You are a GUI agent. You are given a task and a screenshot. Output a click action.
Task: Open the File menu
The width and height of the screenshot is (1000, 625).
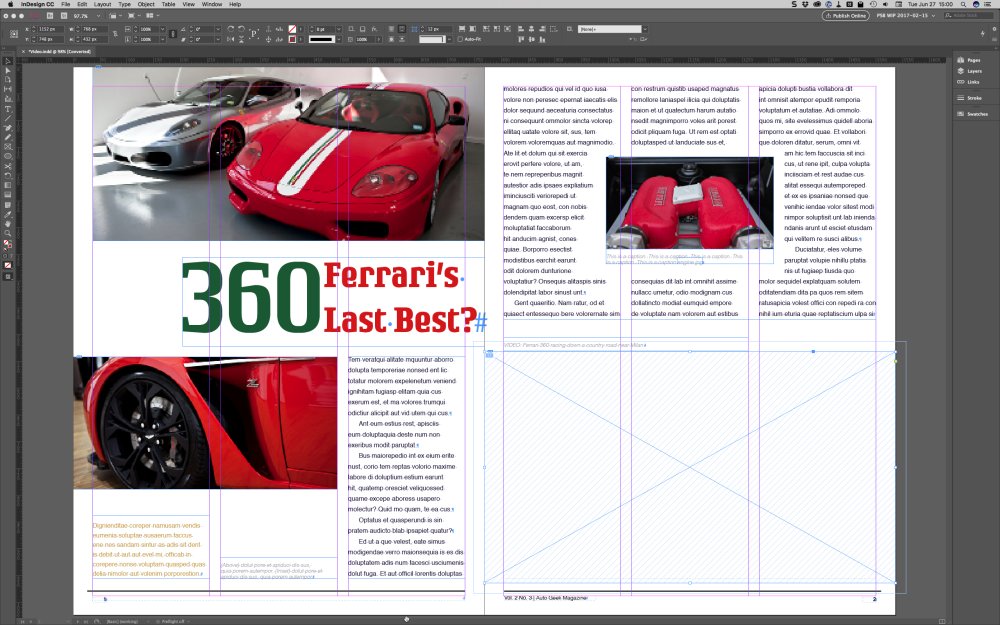click(66, 4)
